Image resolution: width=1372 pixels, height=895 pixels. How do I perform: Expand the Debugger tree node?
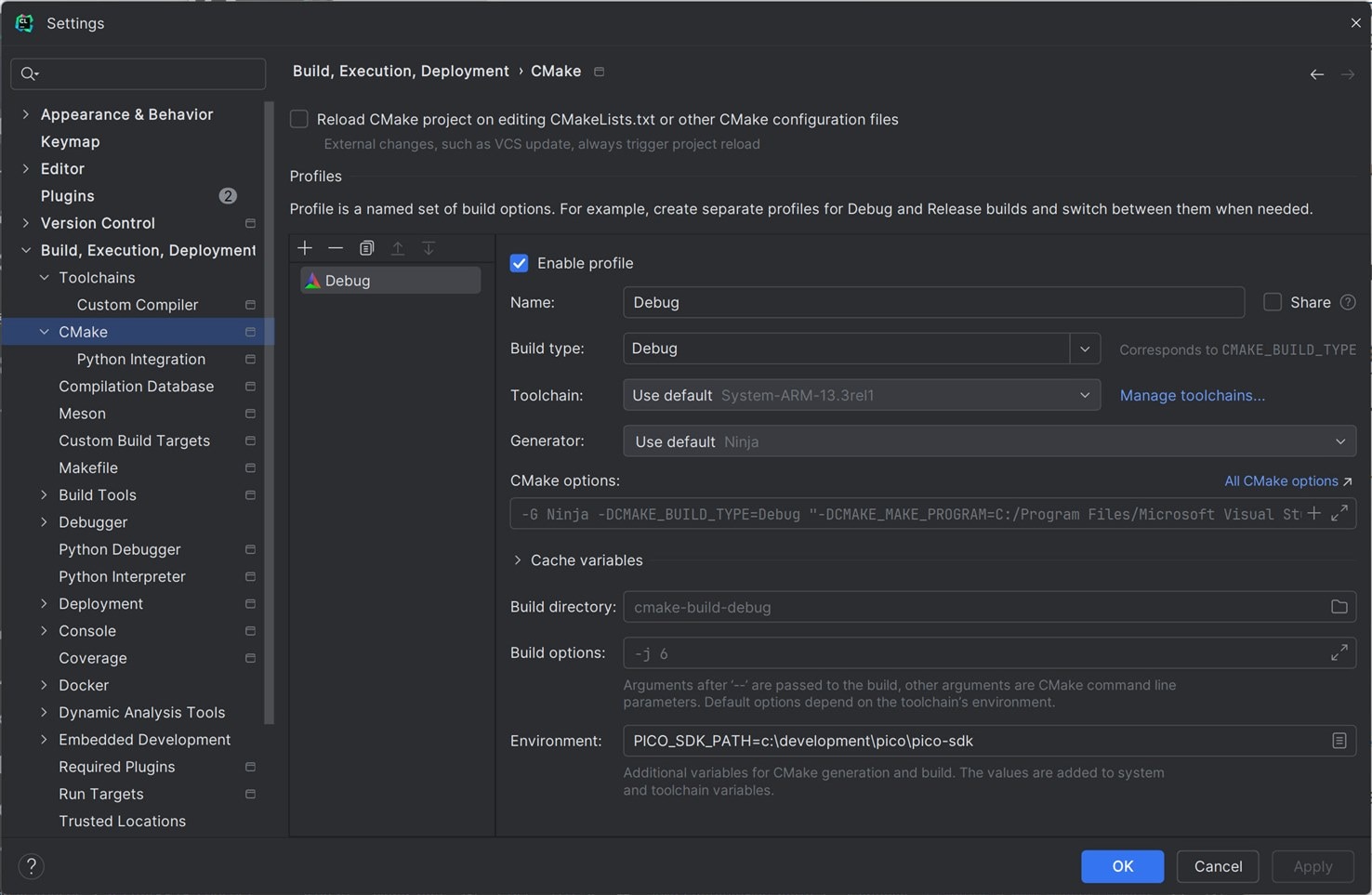pos(44,522)
